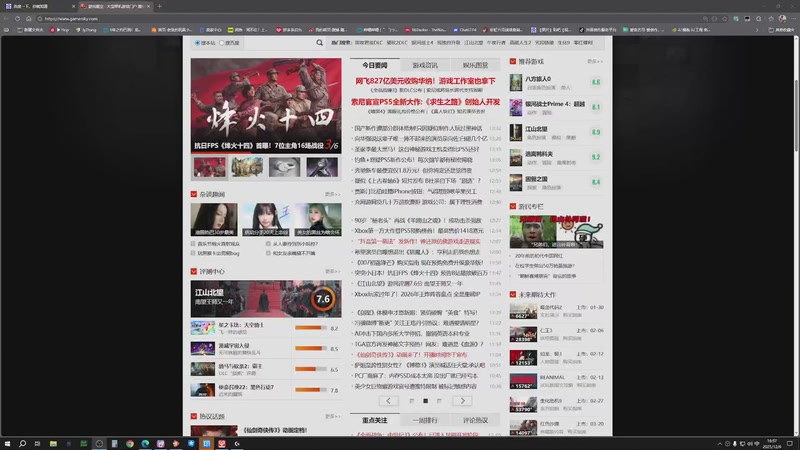Open the Windows Start menu
This screenshot has width=800, height=450.
click(7, 444)
